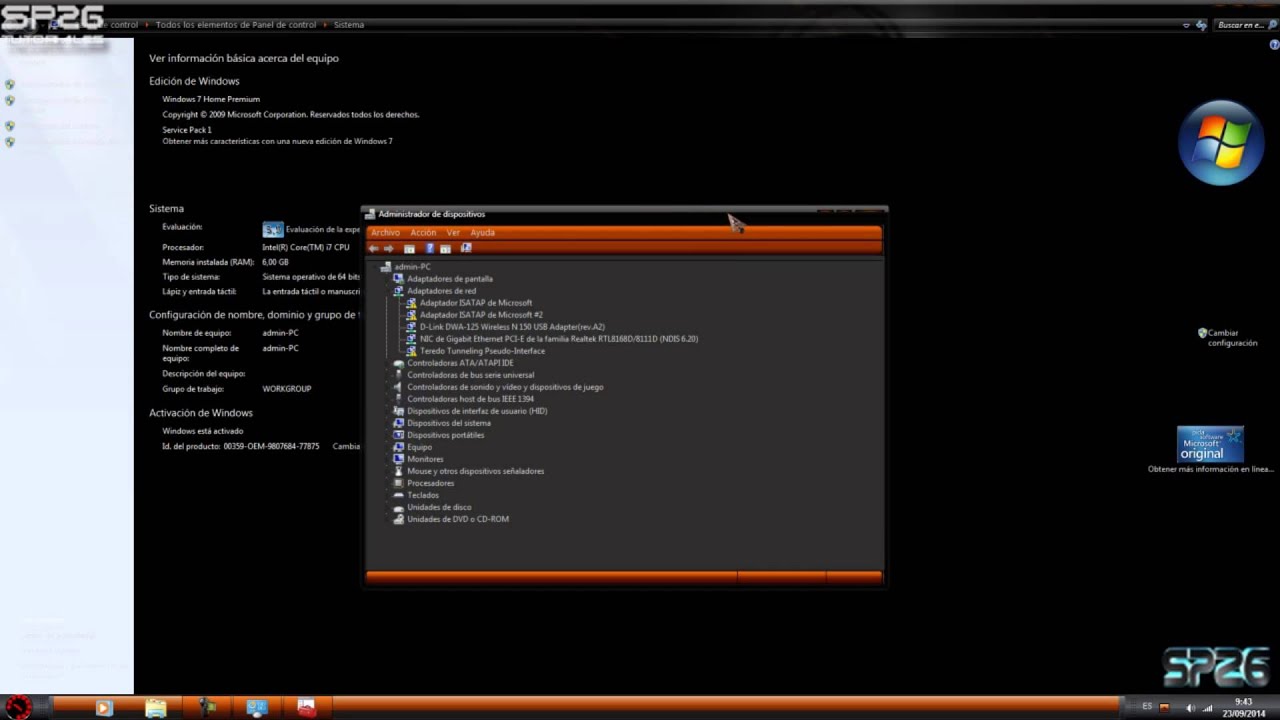Click the Monitores category icon
Viewport: 1280px width, 720px height.
tap(399, 459)
